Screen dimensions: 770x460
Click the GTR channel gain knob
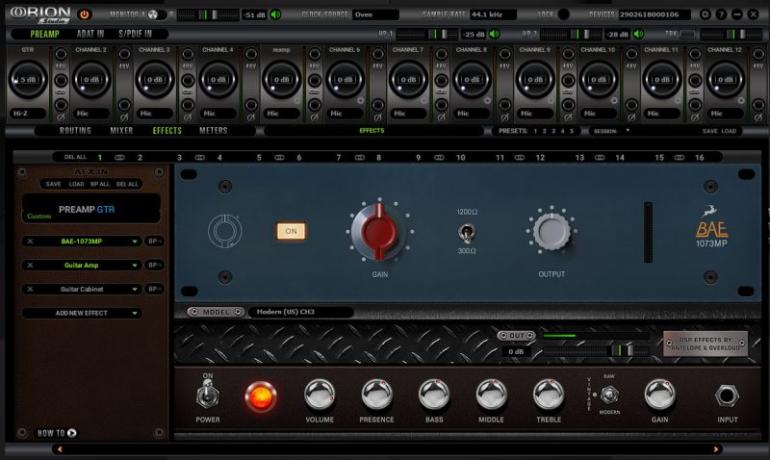(28, 80)
